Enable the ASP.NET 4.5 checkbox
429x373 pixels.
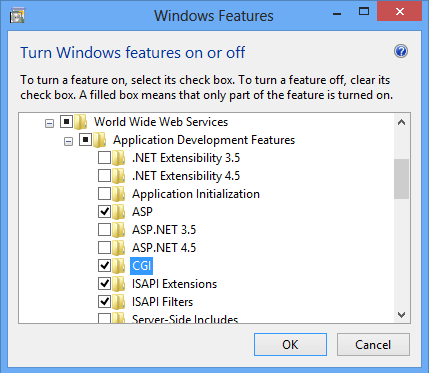click(104, 248)
